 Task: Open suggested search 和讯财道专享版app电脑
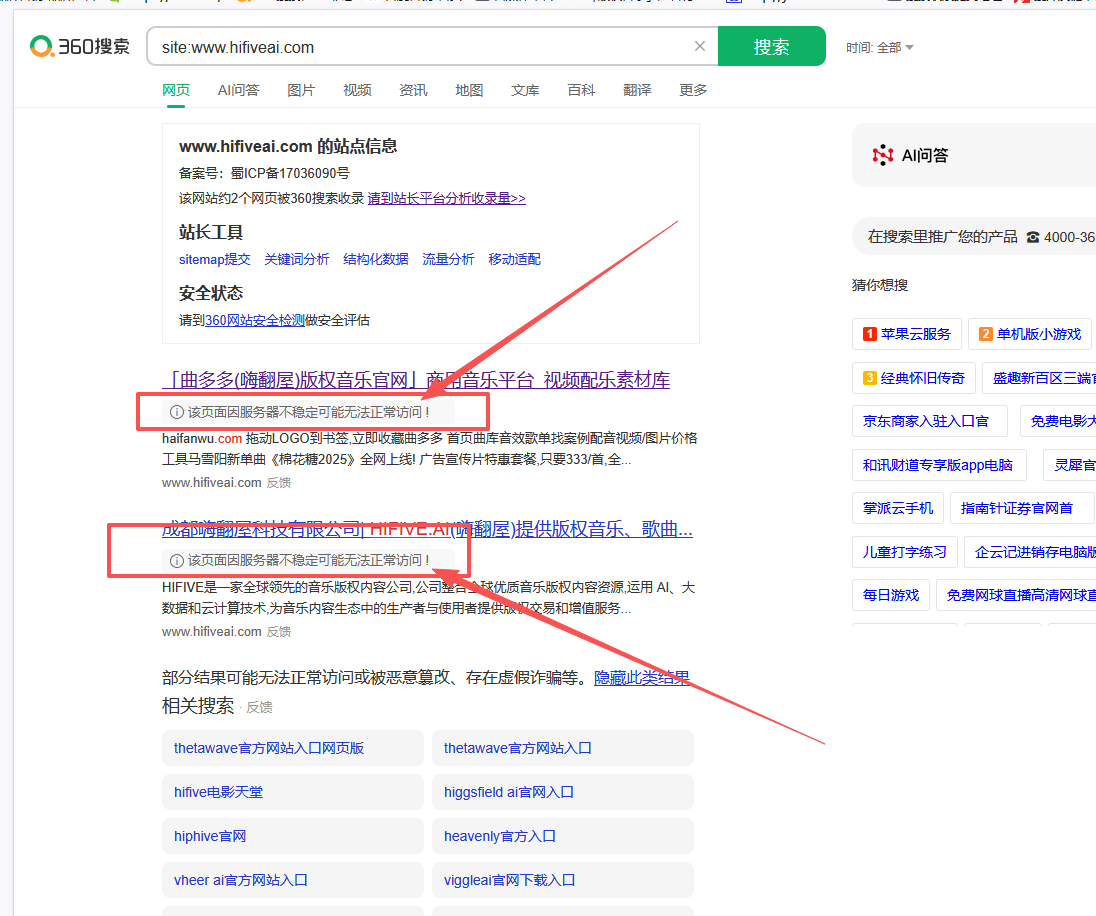[939, 465]
